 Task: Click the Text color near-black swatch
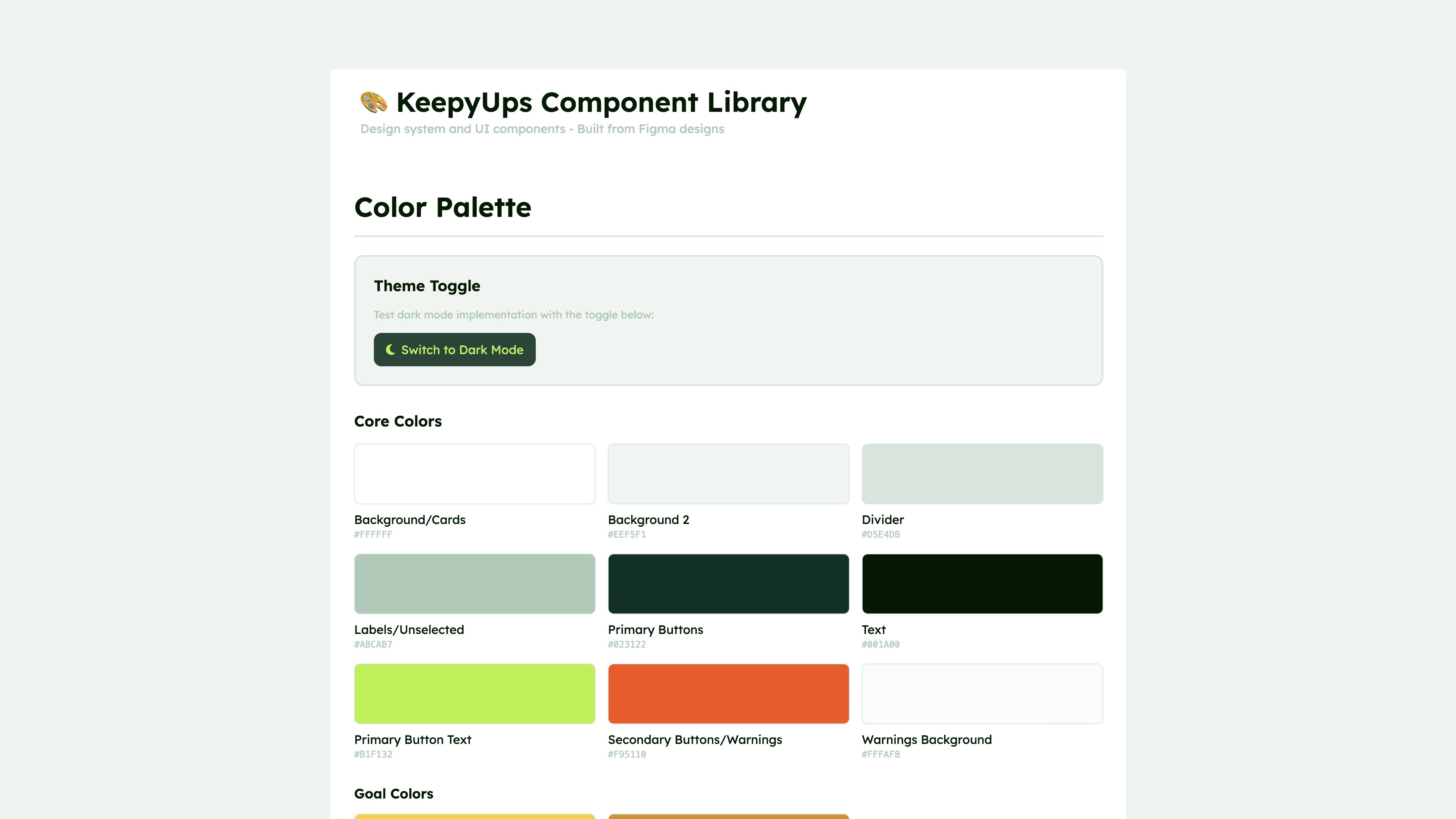click(x=982, y=584)
